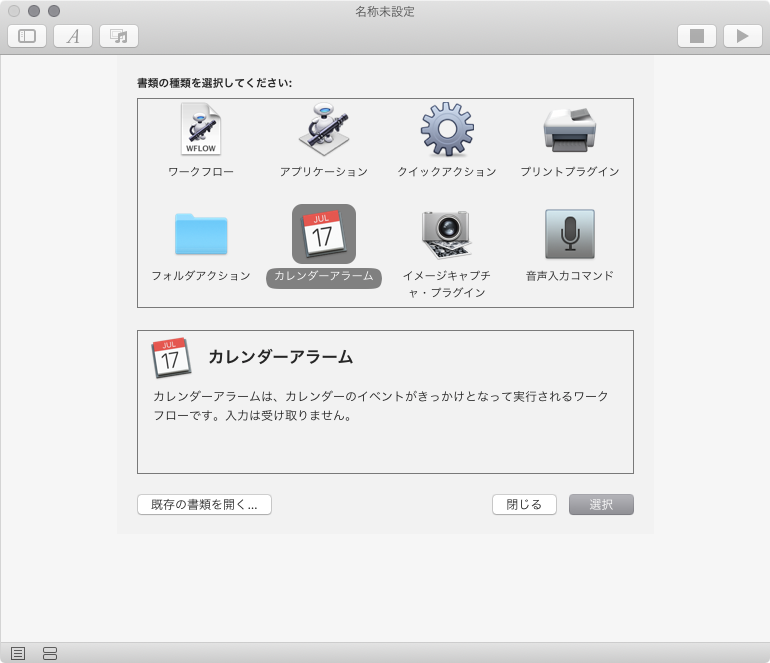Pick the プリントプラグイン printer icon
The width and height of the screenshot is (770, 663).
(x=570, y=130)
